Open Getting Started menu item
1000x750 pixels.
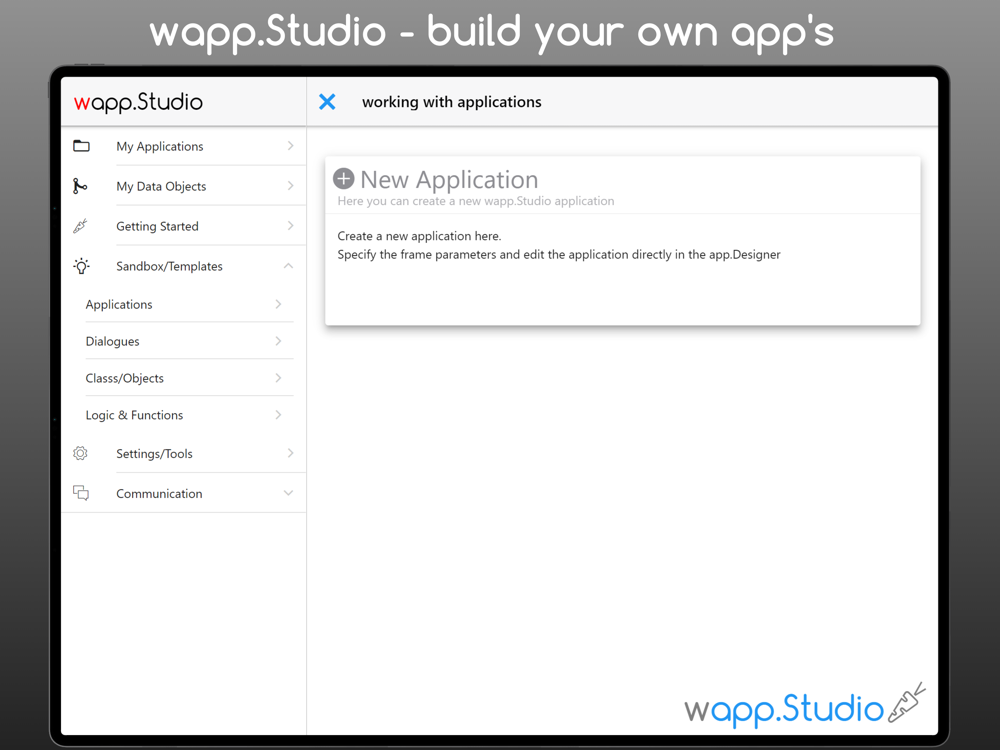(184, 226)
